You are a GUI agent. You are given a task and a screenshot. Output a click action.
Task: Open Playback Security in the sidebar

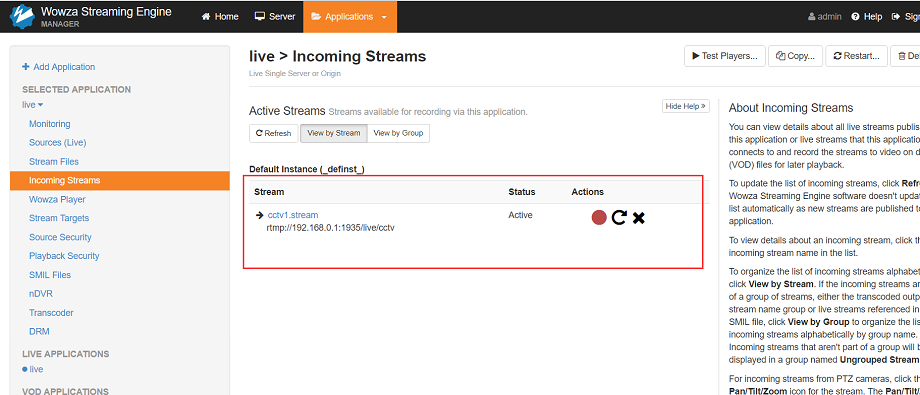65,256
